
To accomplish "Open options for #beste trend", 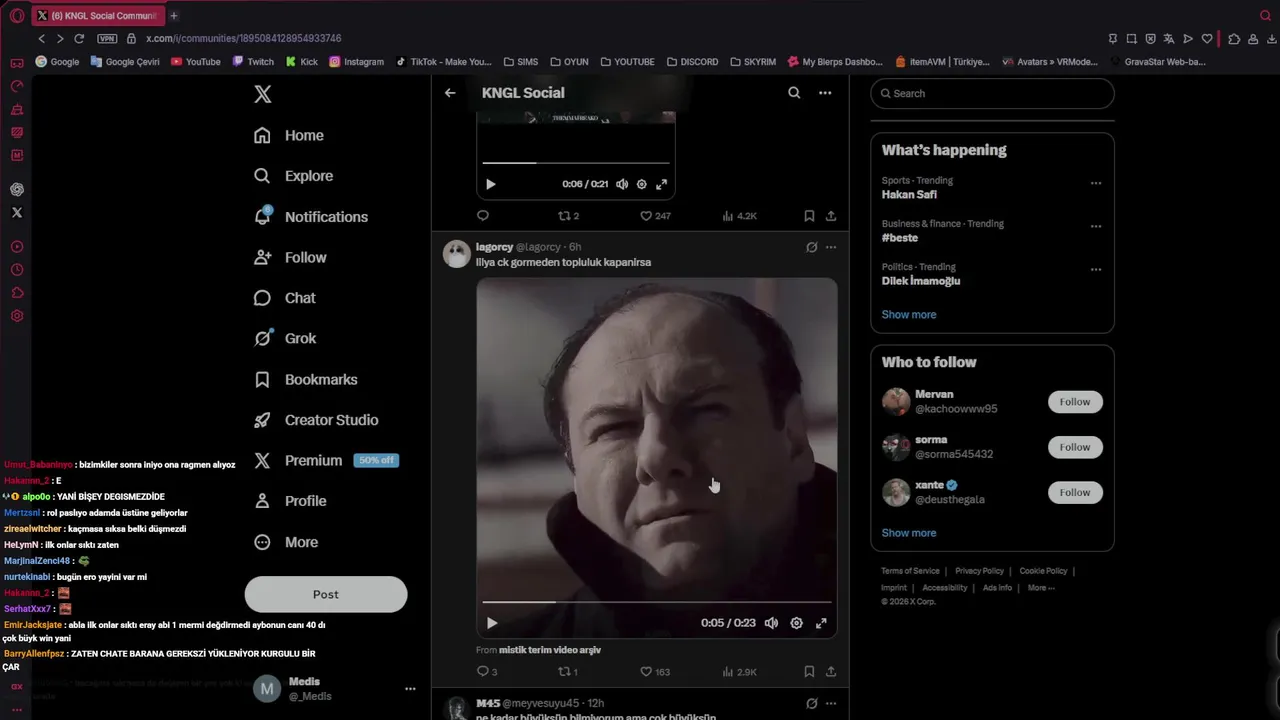I will tap(1096, 226).
